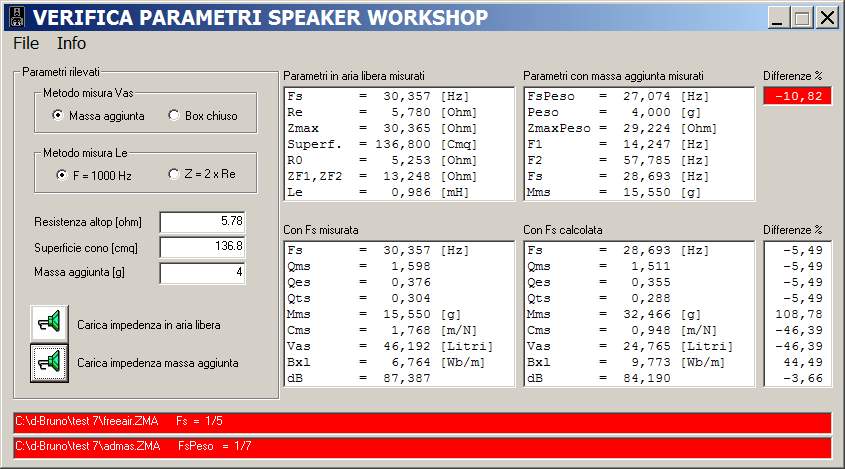Click Vas = 46,192 Litri row

click(390, 346)
